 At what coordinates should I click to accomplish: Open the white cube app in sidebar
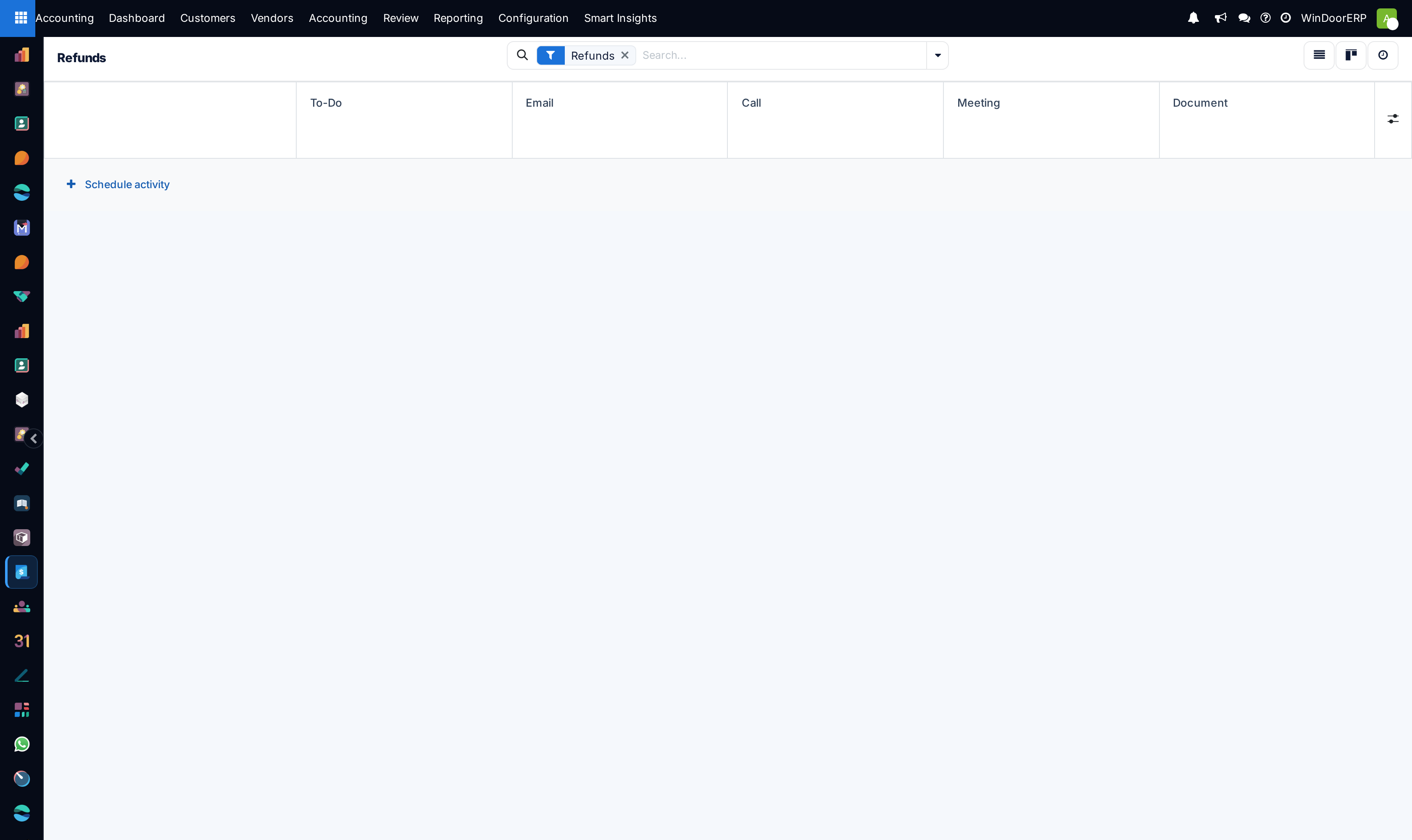(x=21, y=399)
